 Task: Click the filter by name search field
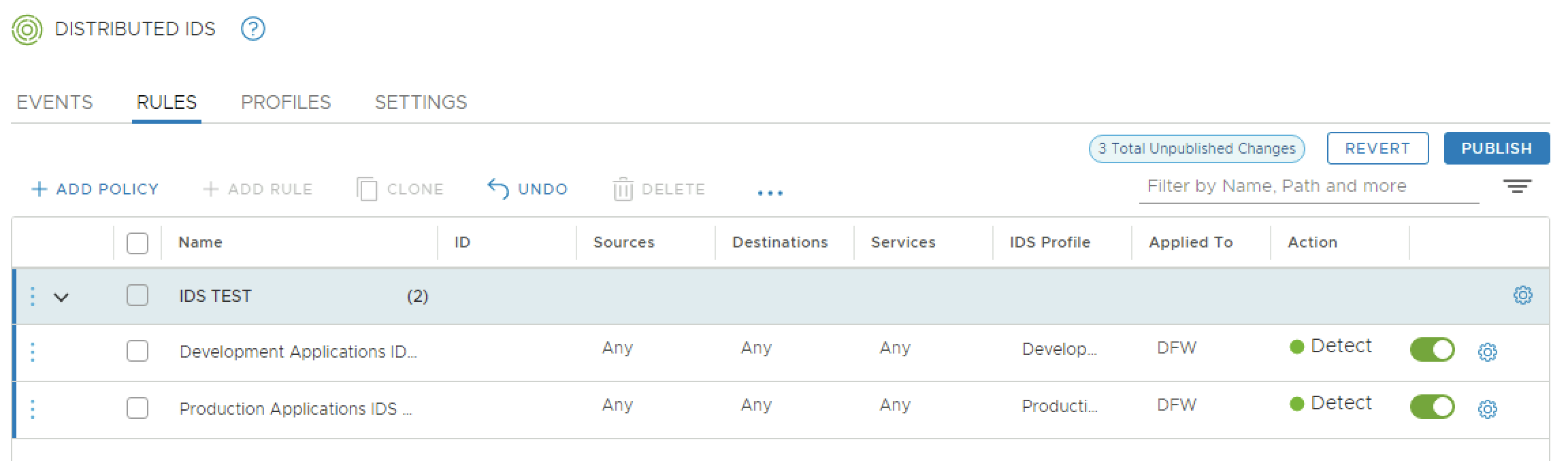tap(1307, 186)
